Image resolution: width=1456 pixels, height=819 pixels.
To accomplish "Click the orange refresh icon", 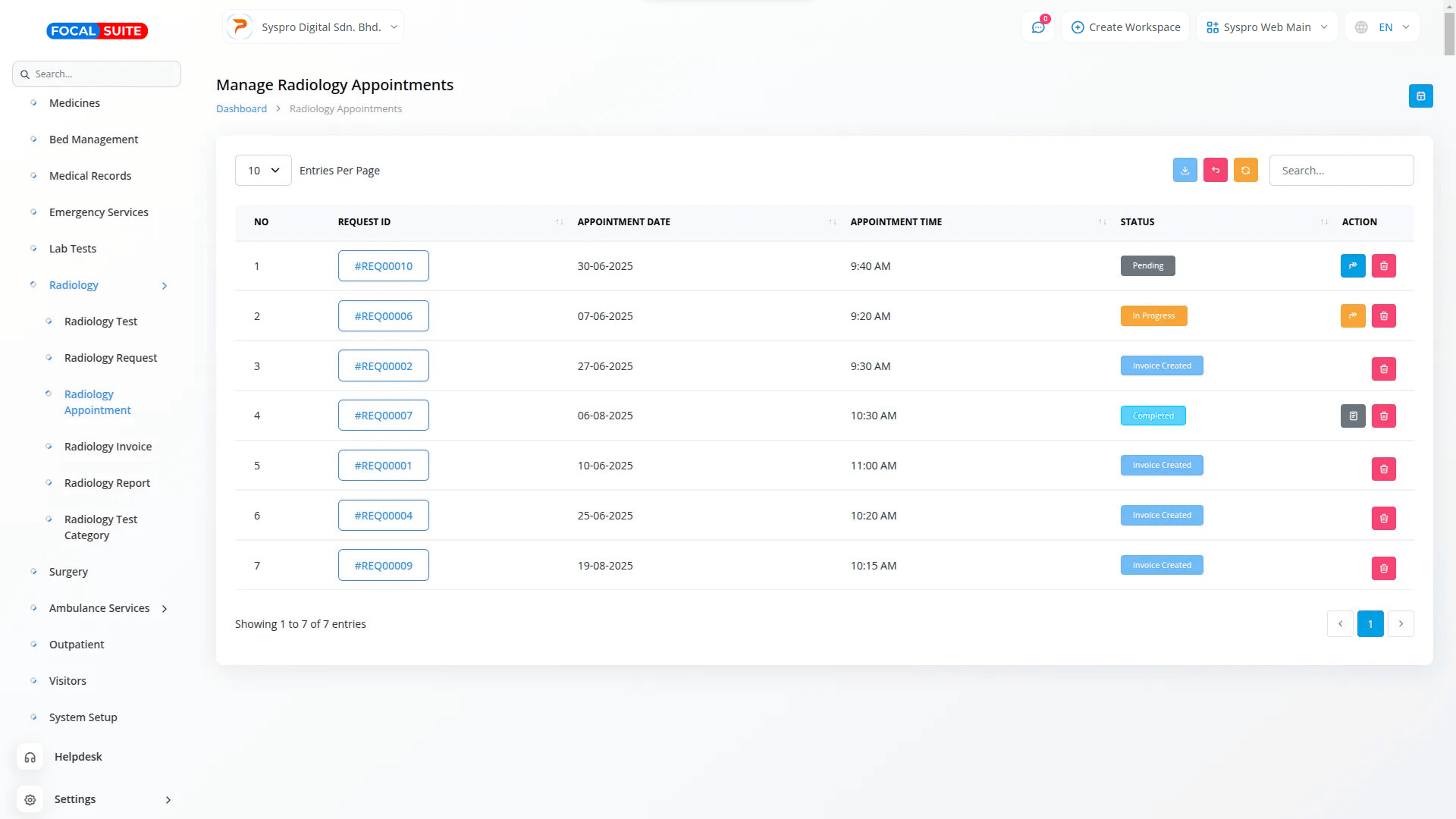I will coord(1245,170).
